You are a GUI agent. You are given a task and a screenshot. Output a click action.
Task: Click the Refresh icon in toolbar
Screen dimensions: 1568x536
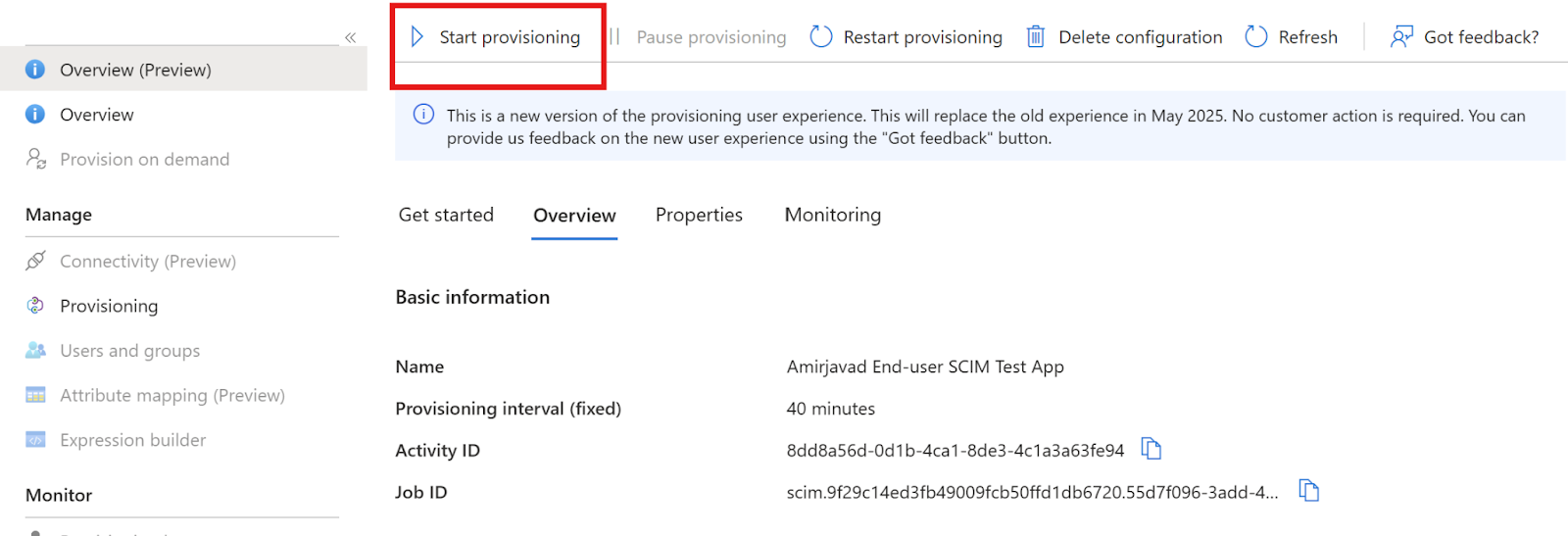pos(1256,37)
